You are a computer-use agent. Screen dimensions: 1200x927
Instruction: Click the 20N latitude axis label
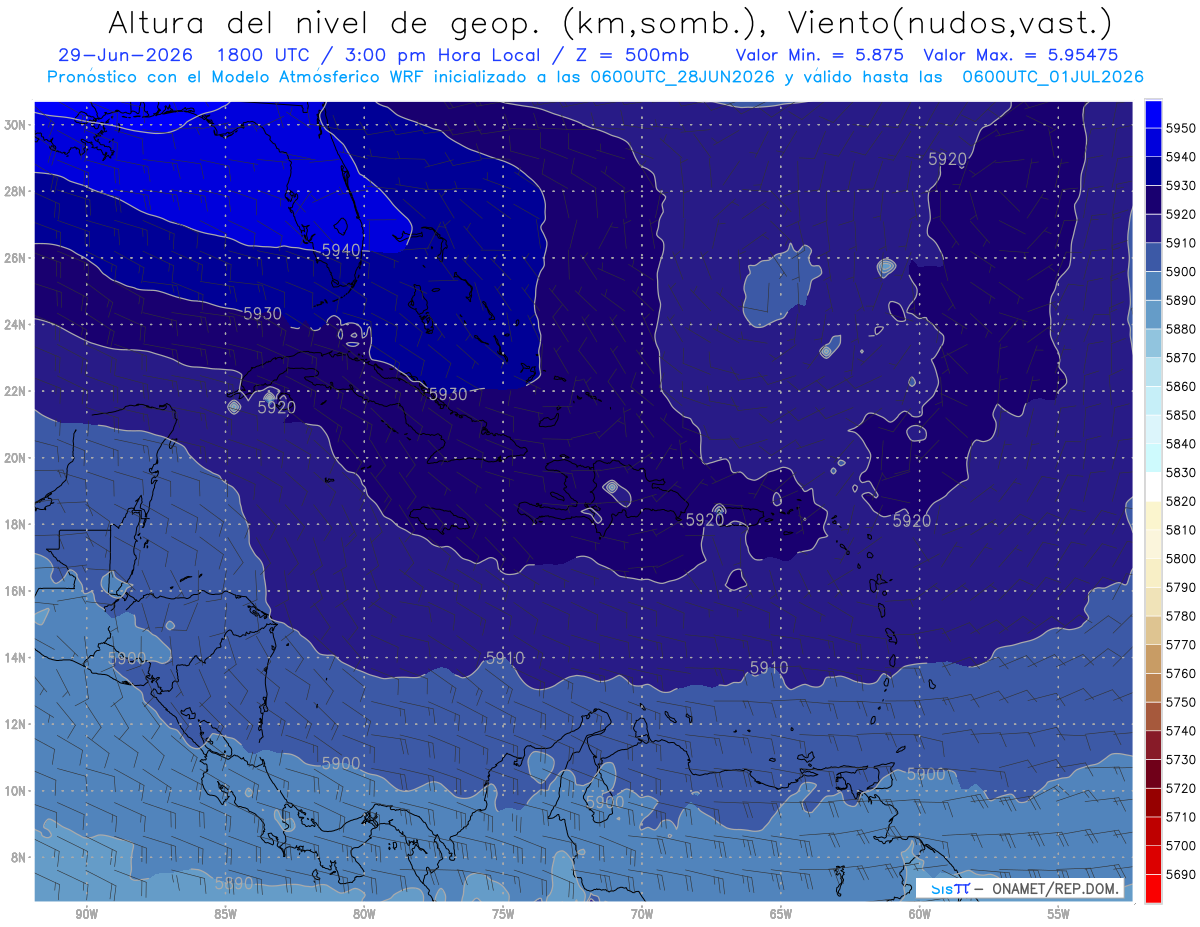pos(16,457)
